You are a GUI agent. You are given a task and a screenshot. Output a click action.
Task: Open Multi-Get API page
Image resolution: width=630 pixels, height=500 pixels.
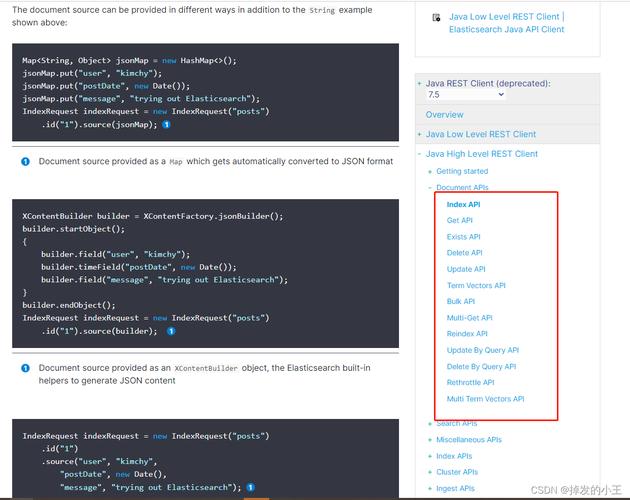coord(469,318)
